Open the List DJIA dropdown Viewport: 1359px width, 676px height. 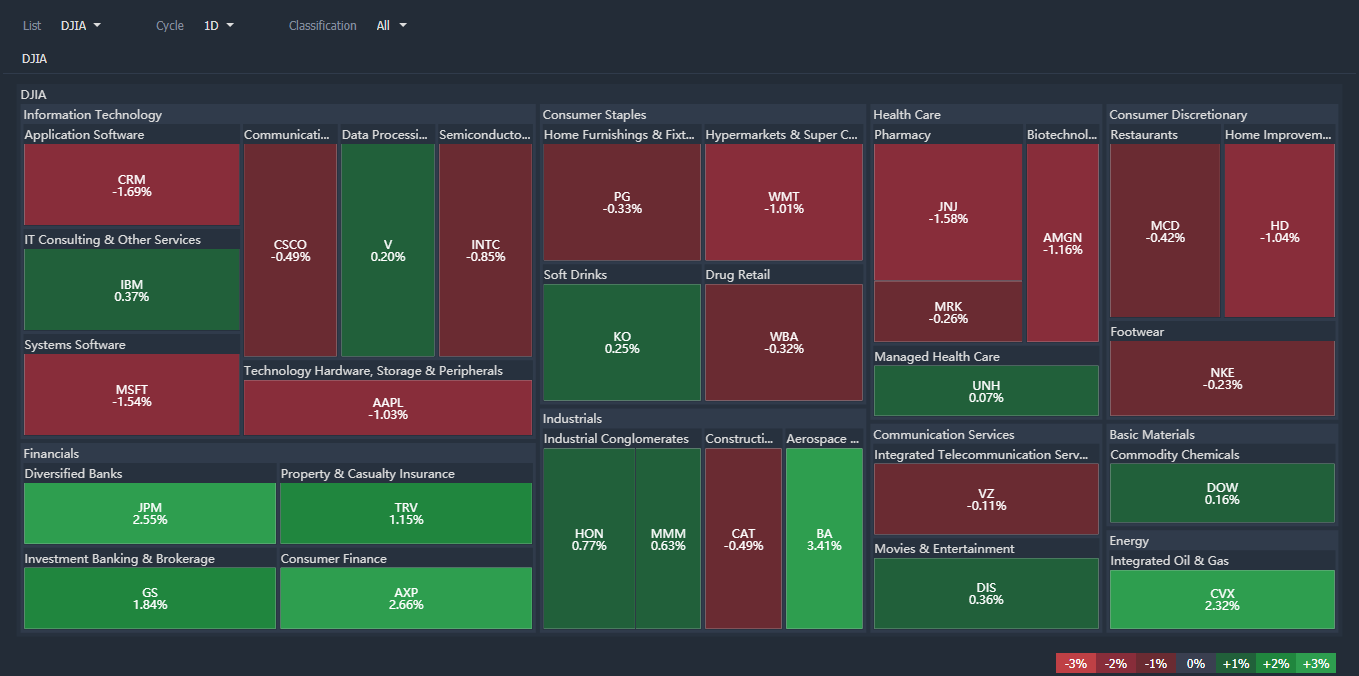[81, 26]
